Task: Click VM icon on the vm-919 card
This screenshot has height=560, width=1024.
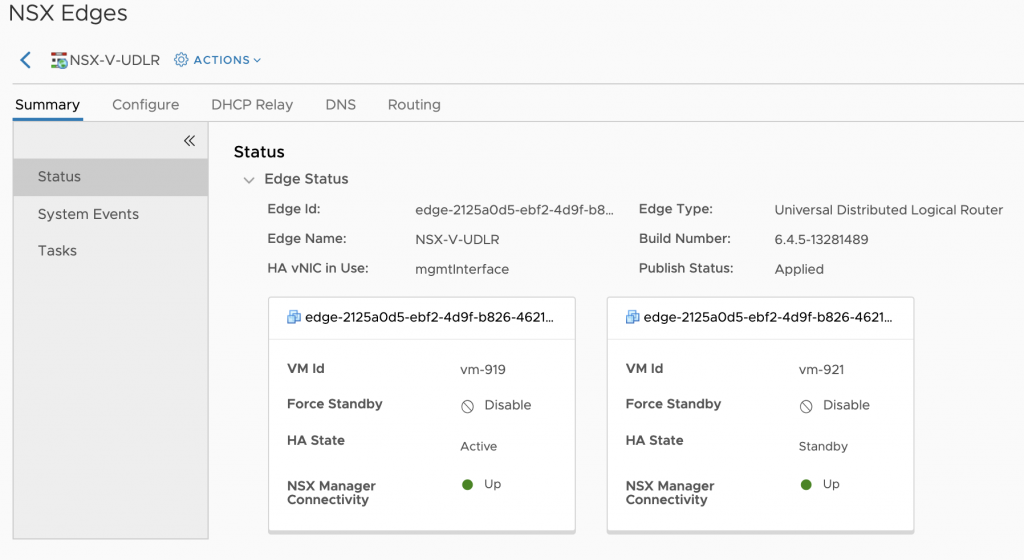Action: (294, 317)
